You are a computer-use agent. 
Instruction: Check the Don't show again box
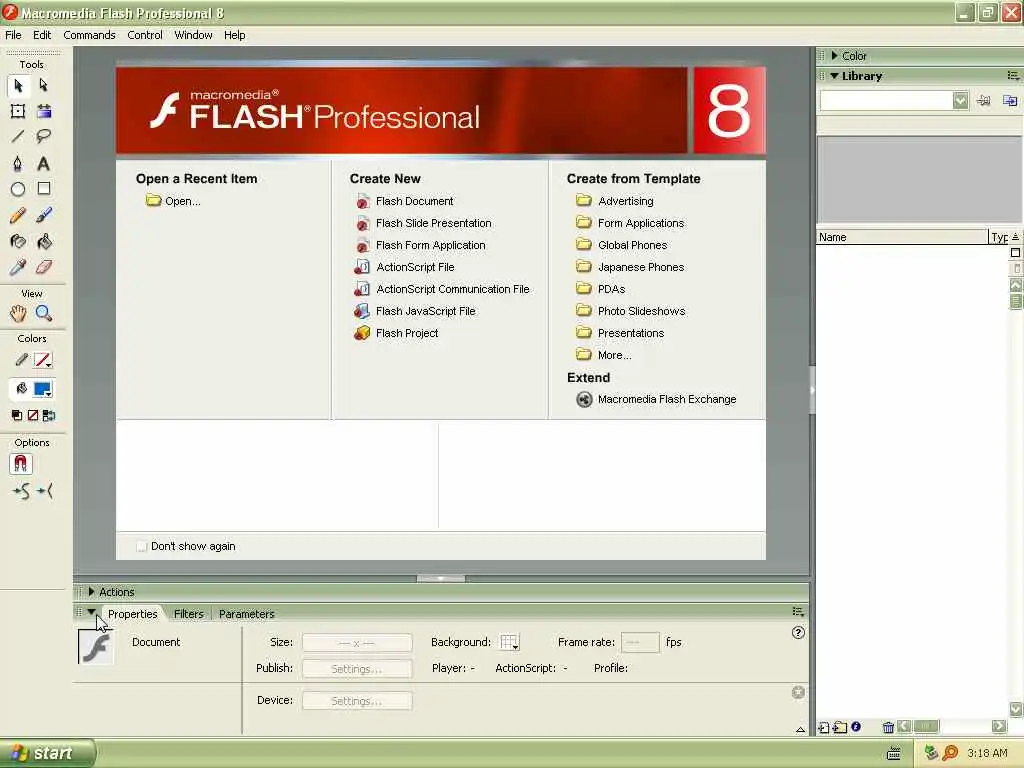click(142, 547)
